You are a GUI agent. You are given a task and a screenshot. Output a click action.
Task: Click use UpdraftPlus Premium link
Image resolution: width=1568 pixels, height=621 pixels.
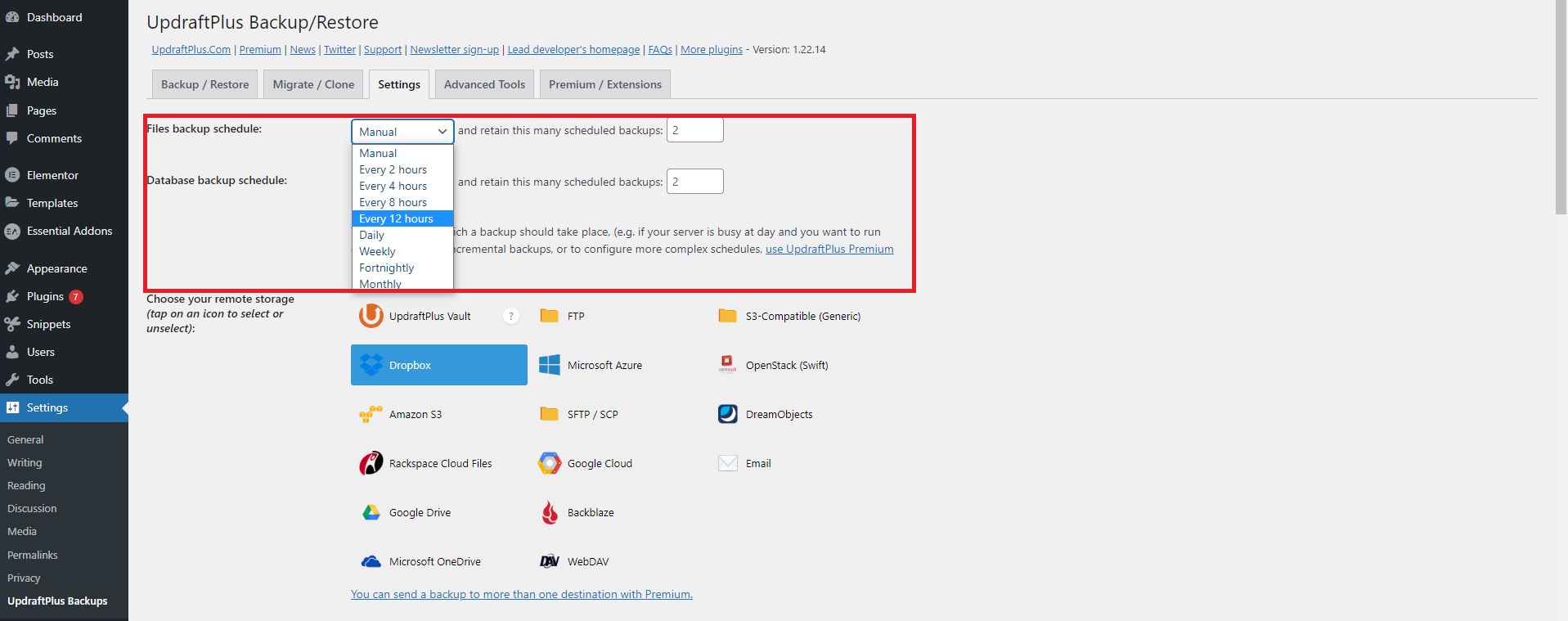tap(829, 249)
